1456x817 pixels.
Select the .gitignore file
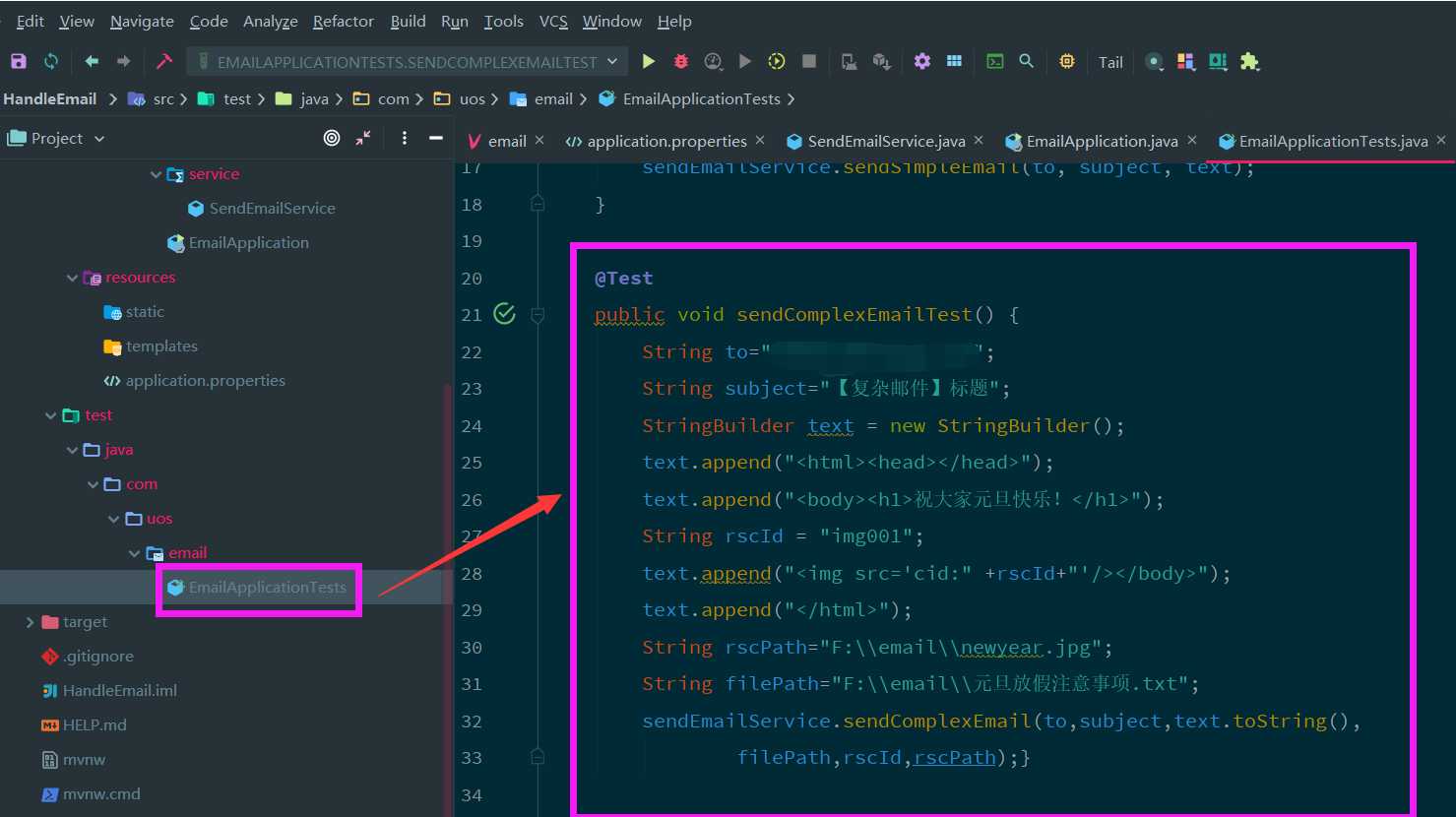click(97, 657)
